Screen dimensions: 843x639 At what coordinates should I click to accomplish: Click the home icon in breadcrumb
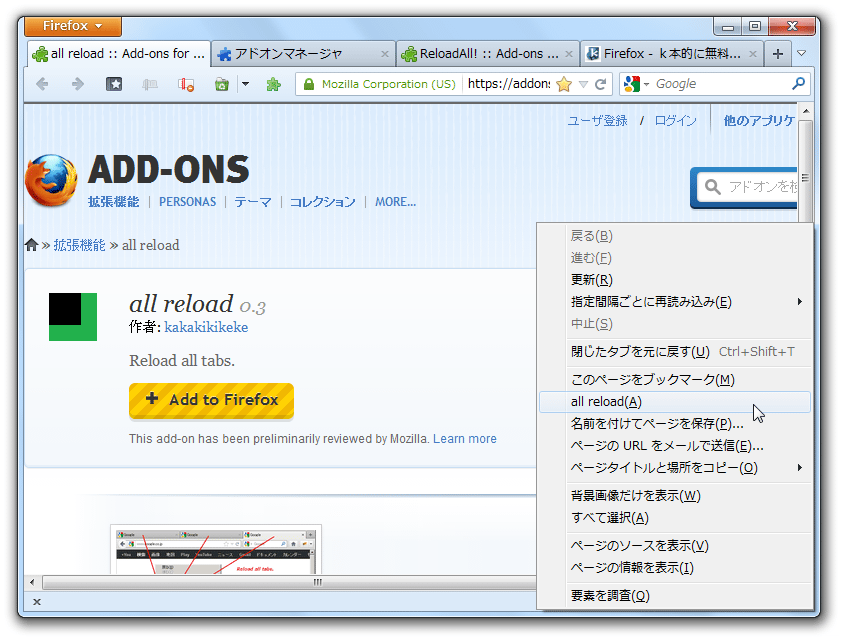[x=32, y=245]
